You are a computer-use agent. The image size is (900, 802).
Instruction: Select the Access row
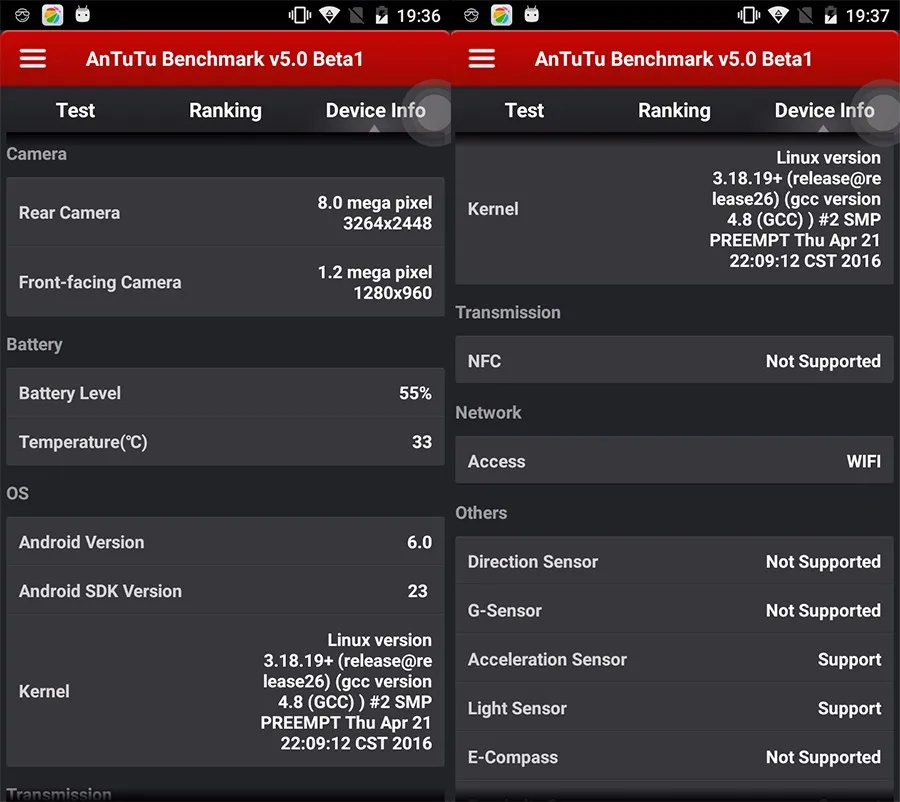coord(674,461)
